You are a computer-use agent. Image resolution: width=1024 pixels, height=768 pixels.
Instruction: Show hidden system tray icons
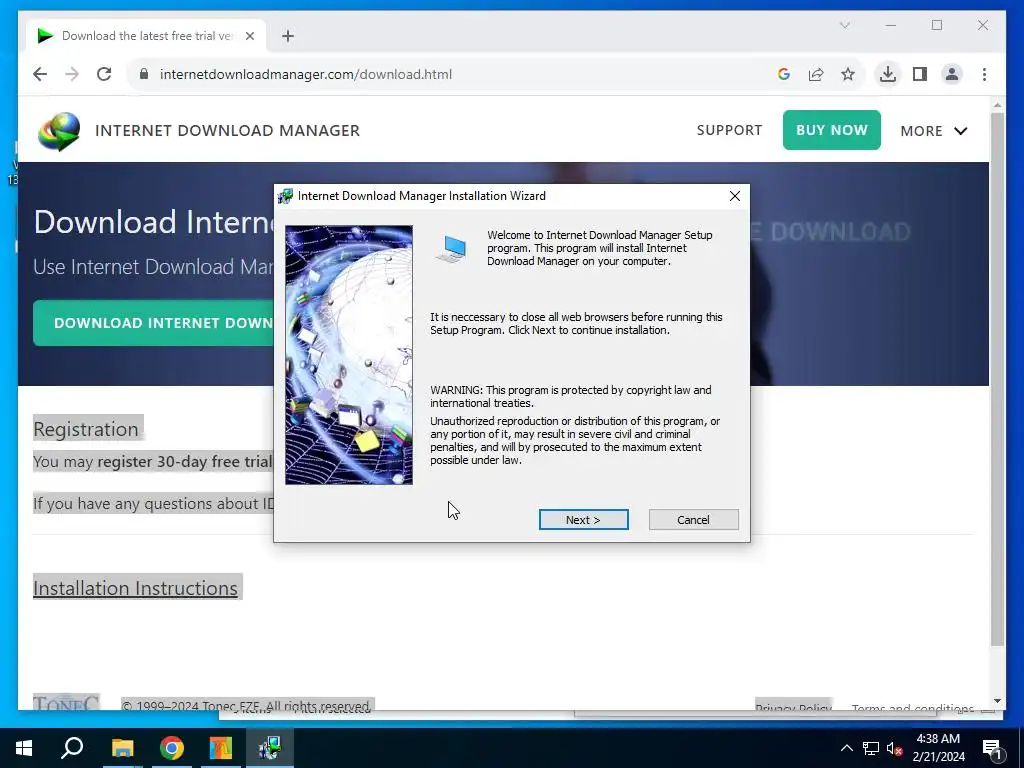click(846, 748)
